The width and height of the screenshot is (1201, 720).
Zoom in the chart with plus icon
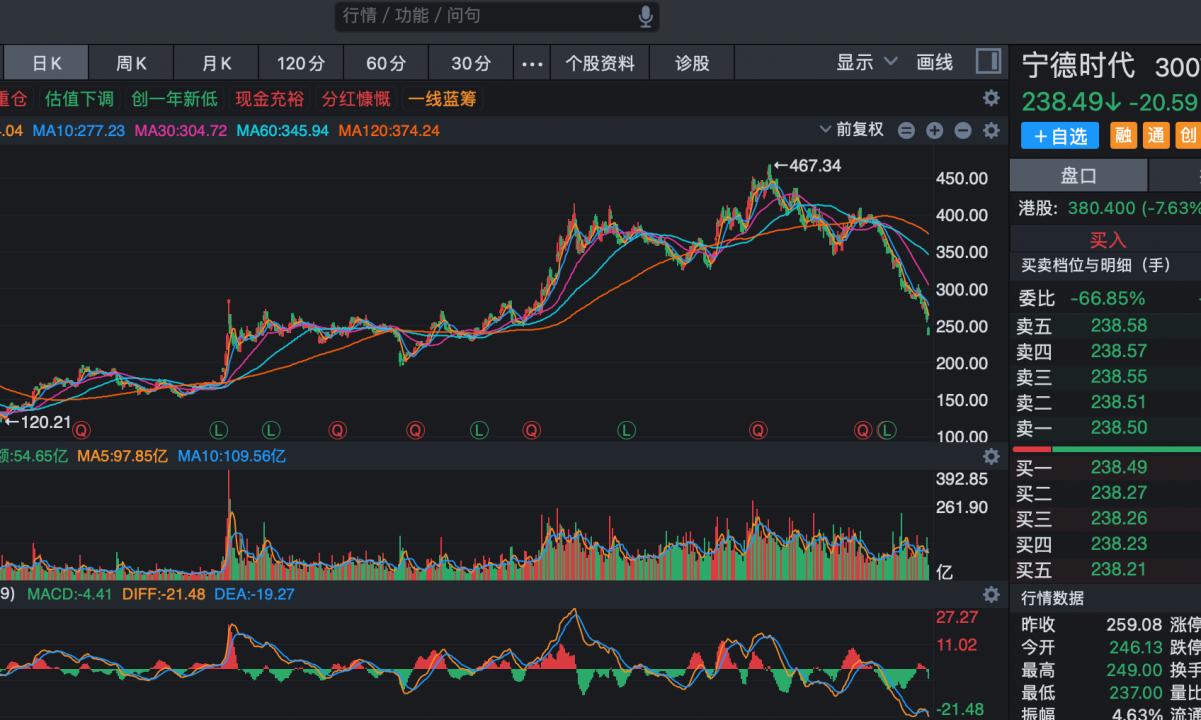point(934,130)
